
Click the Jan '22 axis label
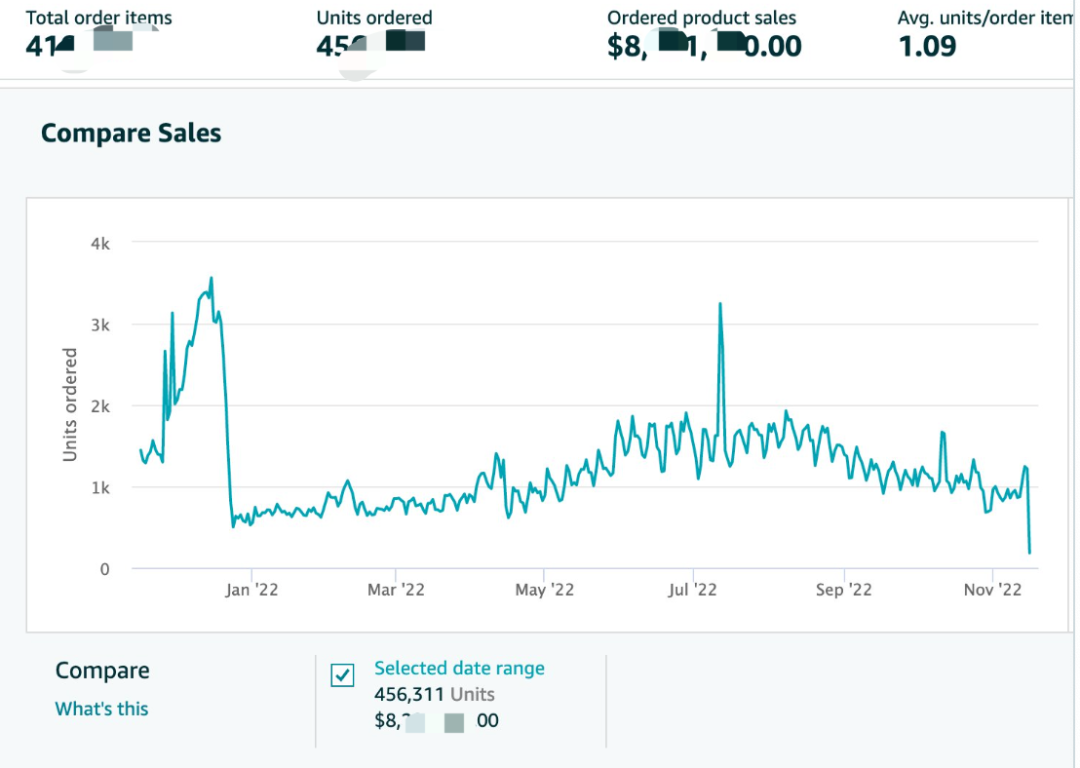point(251,590)
